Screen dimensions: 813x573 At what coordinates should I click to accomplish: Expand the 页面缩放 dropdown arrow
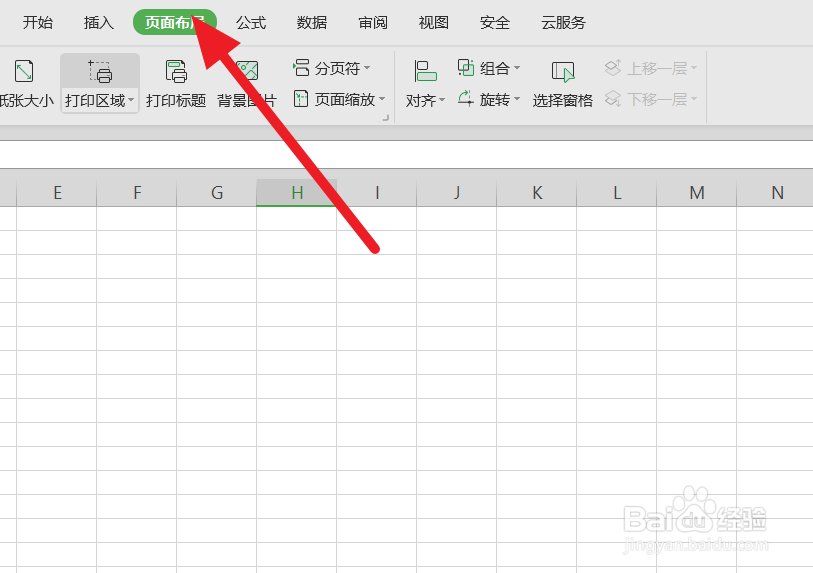point(382,99)
